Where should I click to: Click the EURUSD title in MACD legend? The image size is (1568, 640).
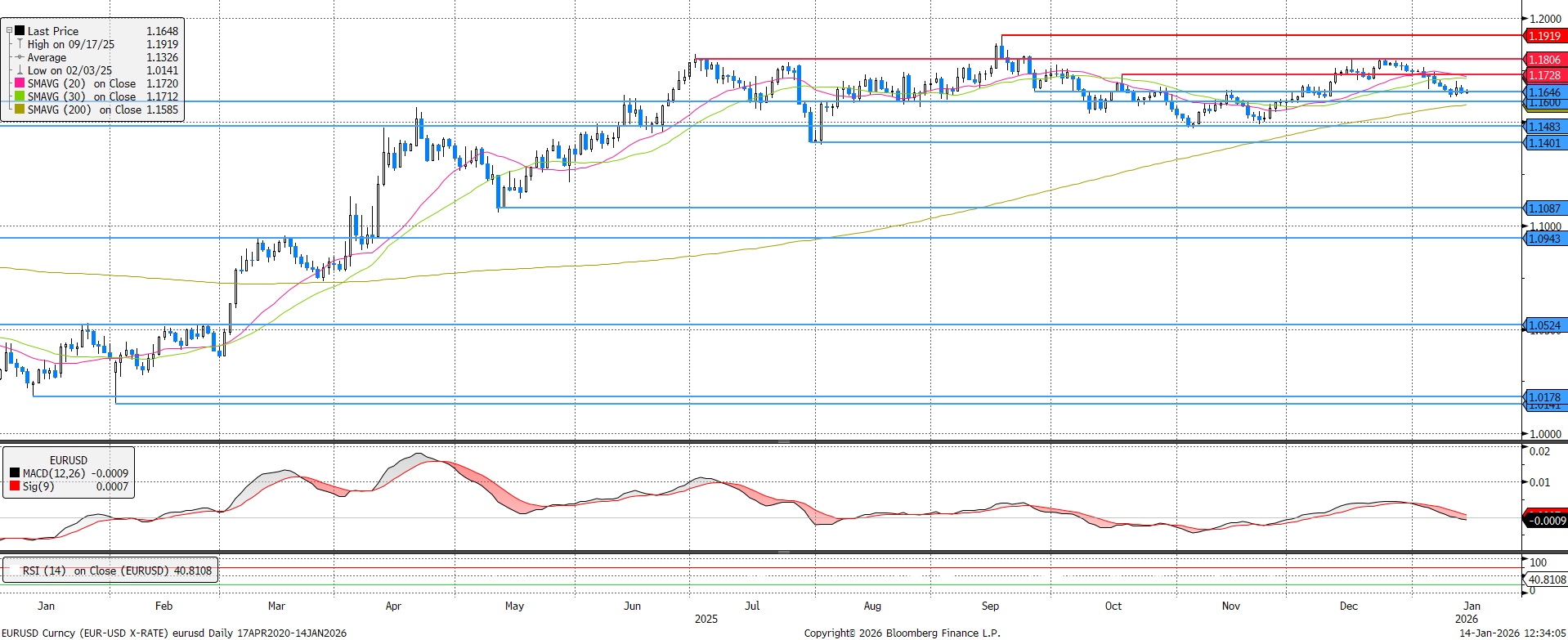coord(68,460)
